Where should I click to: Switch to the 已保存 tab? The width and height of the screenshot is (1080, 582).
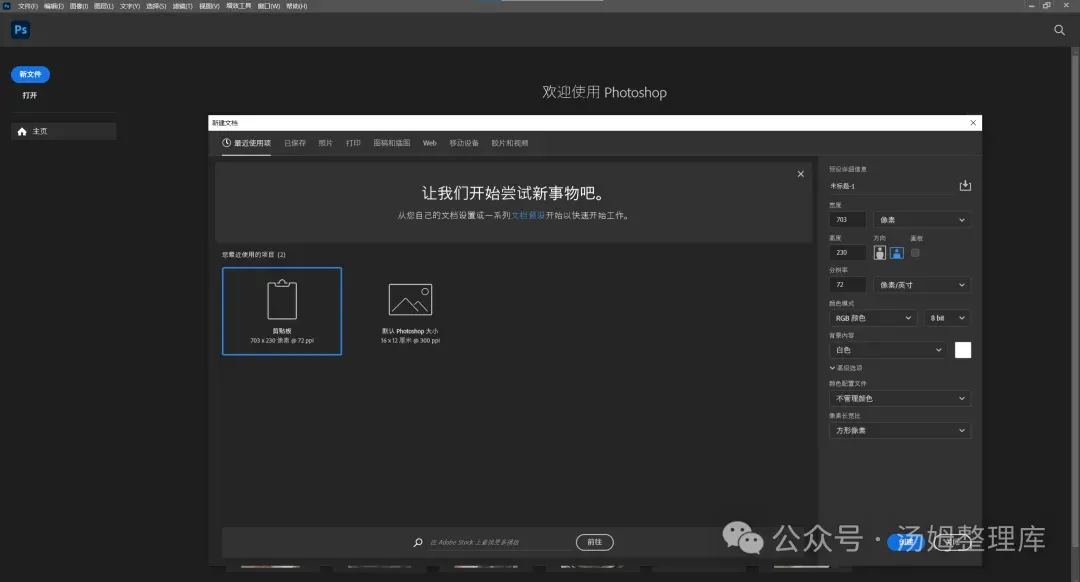pos(295,143)
